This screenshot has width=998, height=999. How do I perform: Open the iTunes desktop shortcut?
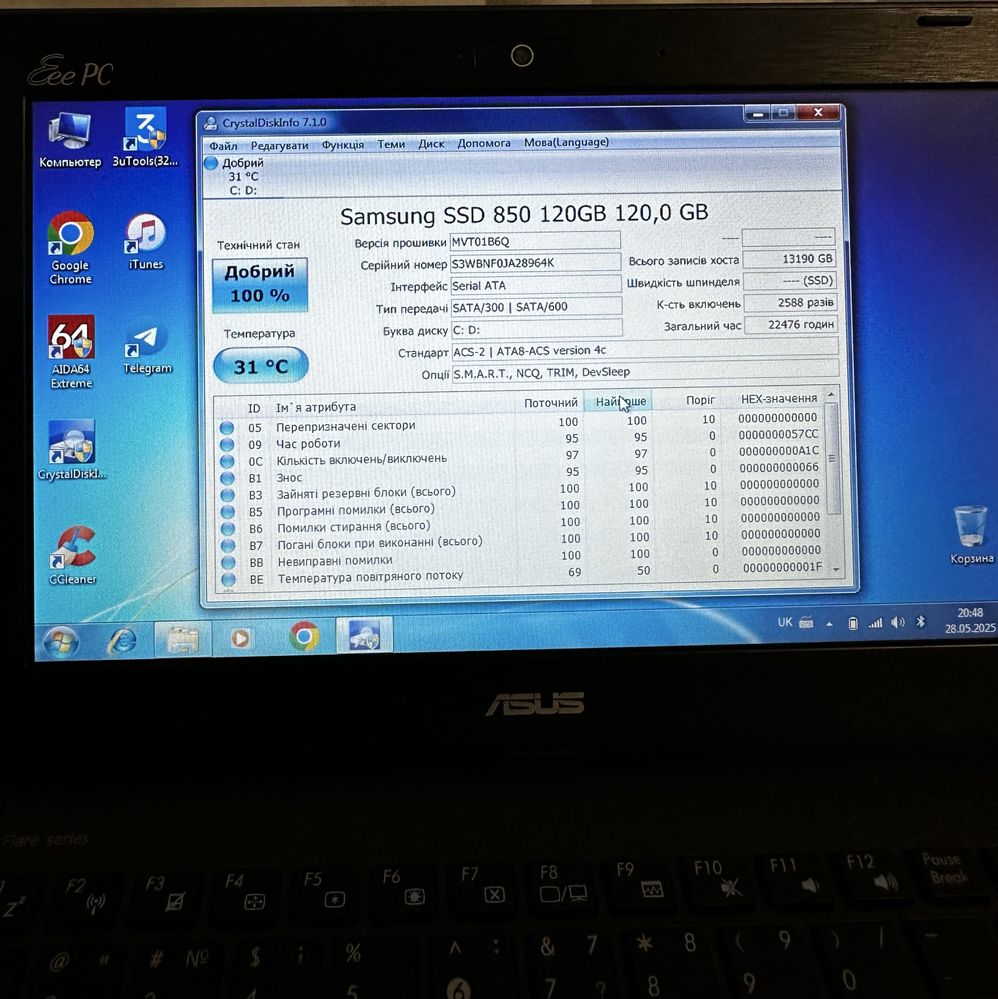pyautogui.click(x=146, y=241)
